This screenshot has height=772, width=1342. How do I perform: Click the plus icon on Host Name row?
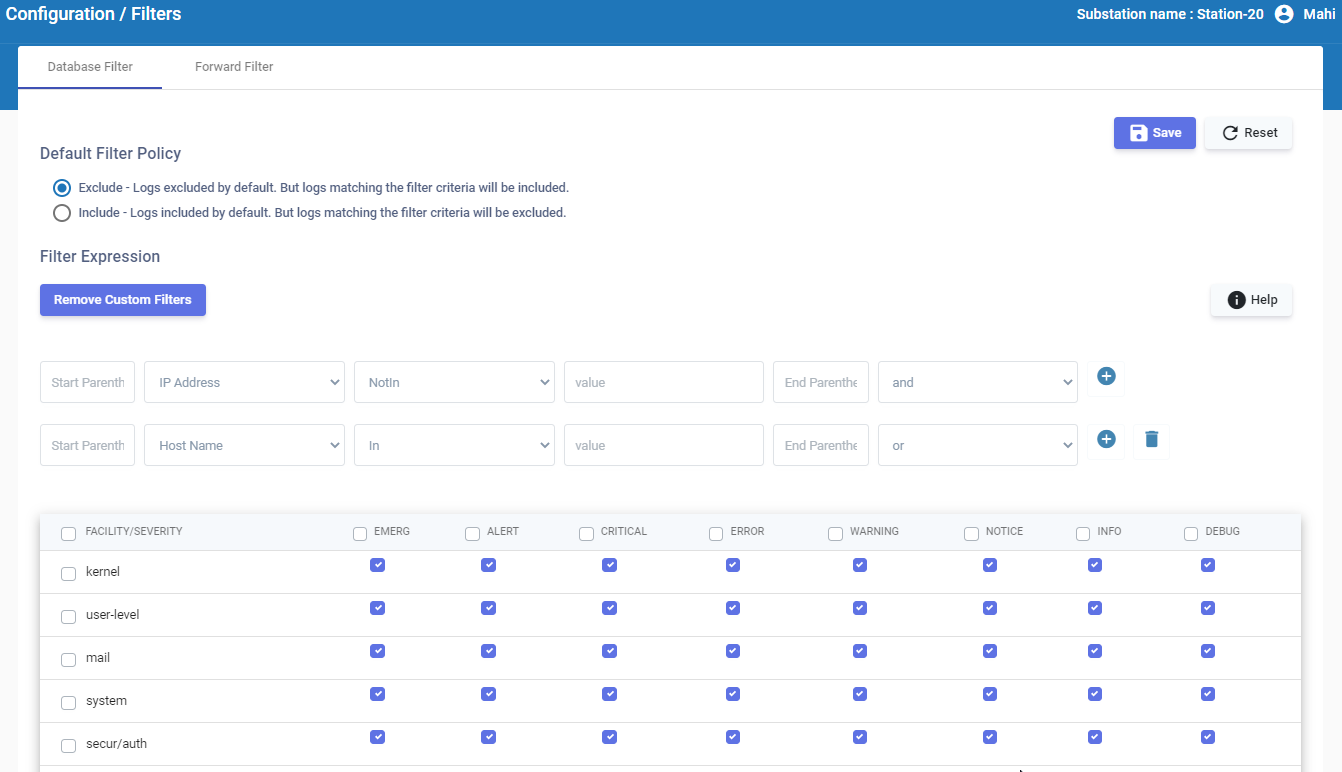point(1106,440)
